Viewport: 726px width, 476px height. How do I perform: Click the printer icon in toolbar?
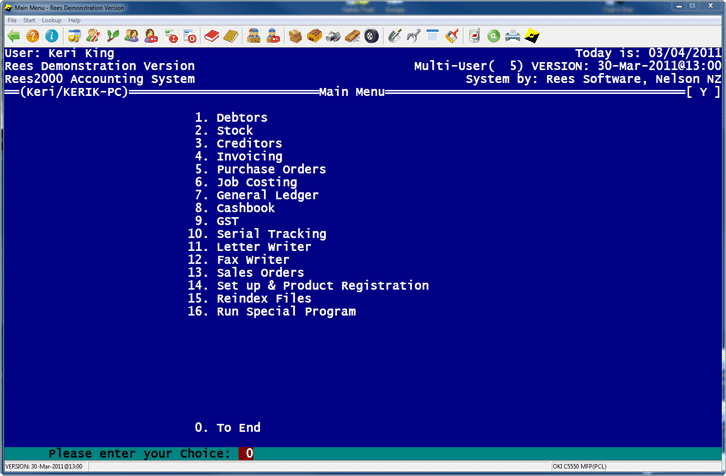click(512, 36)
